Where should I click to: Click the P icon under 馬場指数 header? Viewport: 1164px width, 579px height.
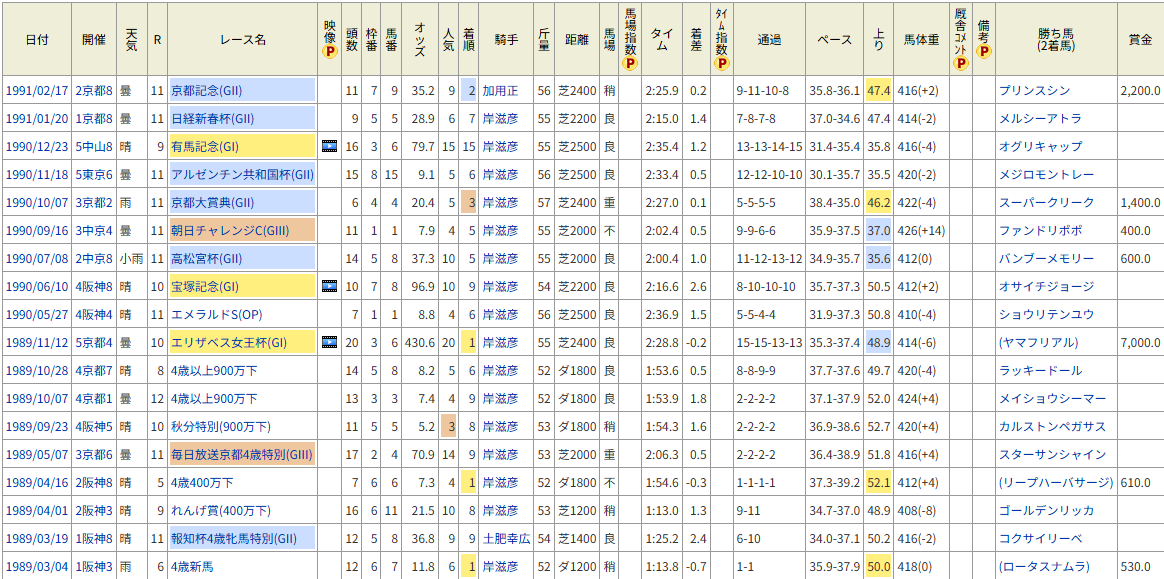tap(630, 63)
